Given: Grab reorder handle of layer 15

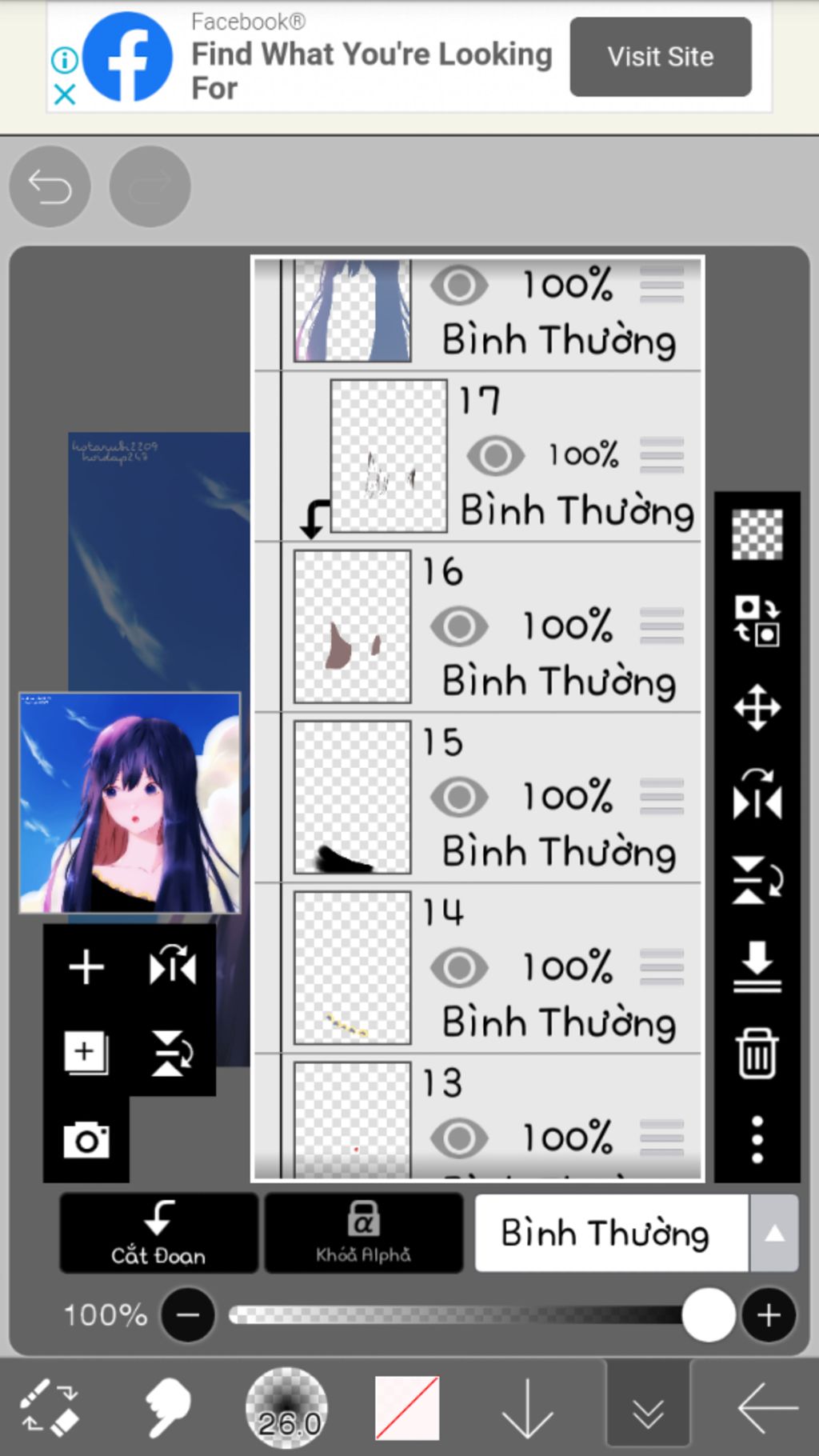Looking at the screenshot, I should (661, 797).
